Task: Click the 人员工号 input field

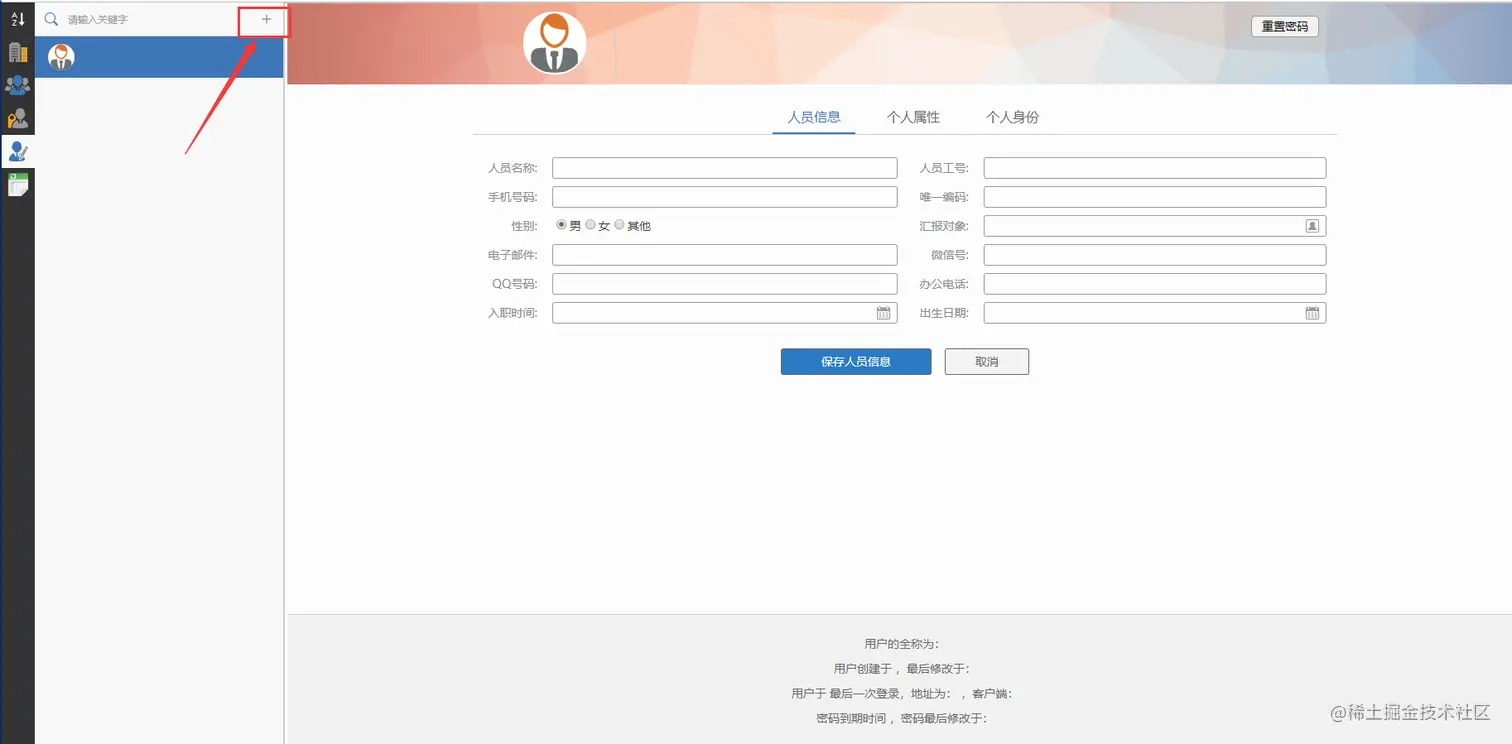Action: click(x=1155, y=168)
